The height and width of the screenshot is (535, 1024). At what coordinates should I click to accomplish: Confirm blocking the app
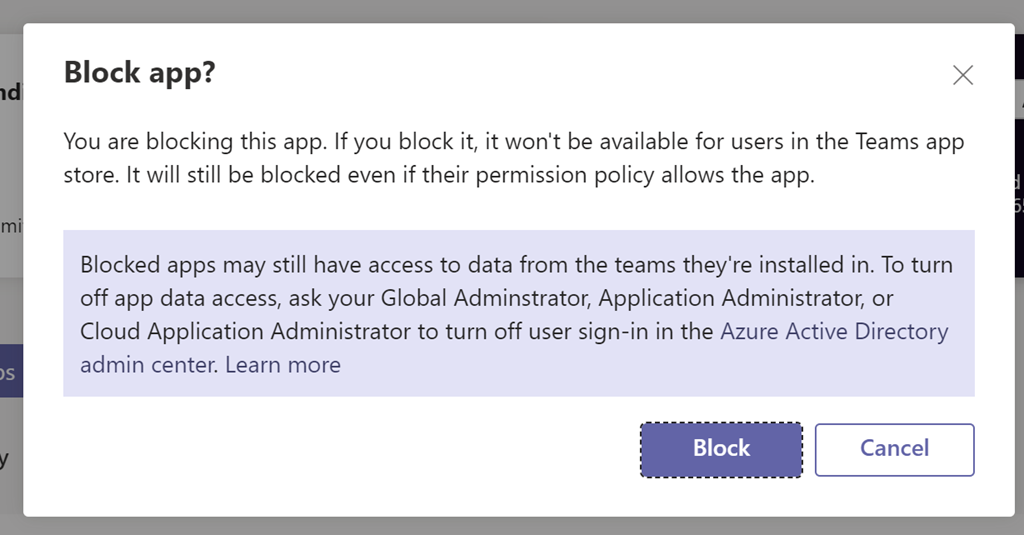[721, 449]
